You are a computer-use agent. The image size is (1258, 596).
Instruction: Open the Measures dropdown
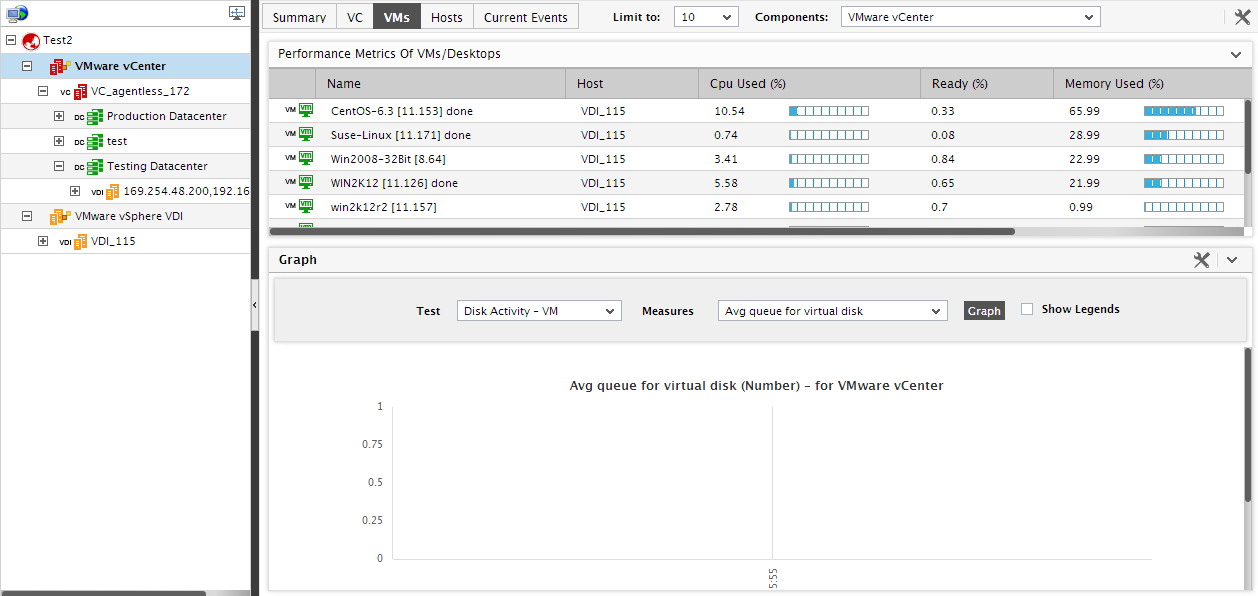pos(832,311)
